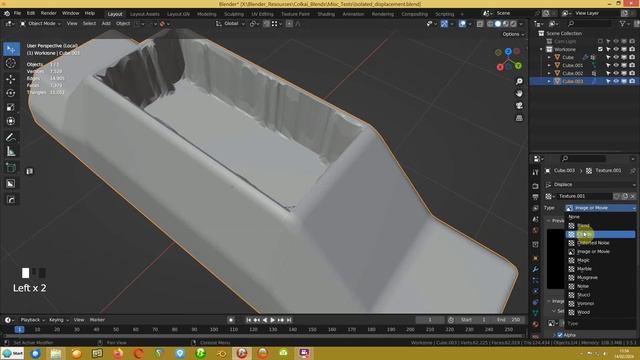The width and height of the screenshot is (640, 360).
Task: Switch to the Modeling workspace tab
Action: tap(207, 14)
